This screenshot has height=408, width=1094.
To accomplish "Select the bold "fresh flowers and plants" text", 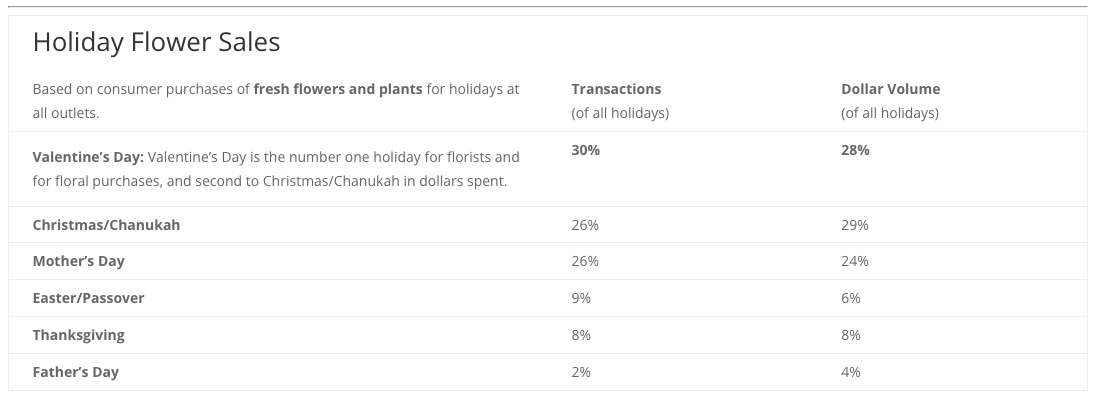I will (x=338, y=89).
